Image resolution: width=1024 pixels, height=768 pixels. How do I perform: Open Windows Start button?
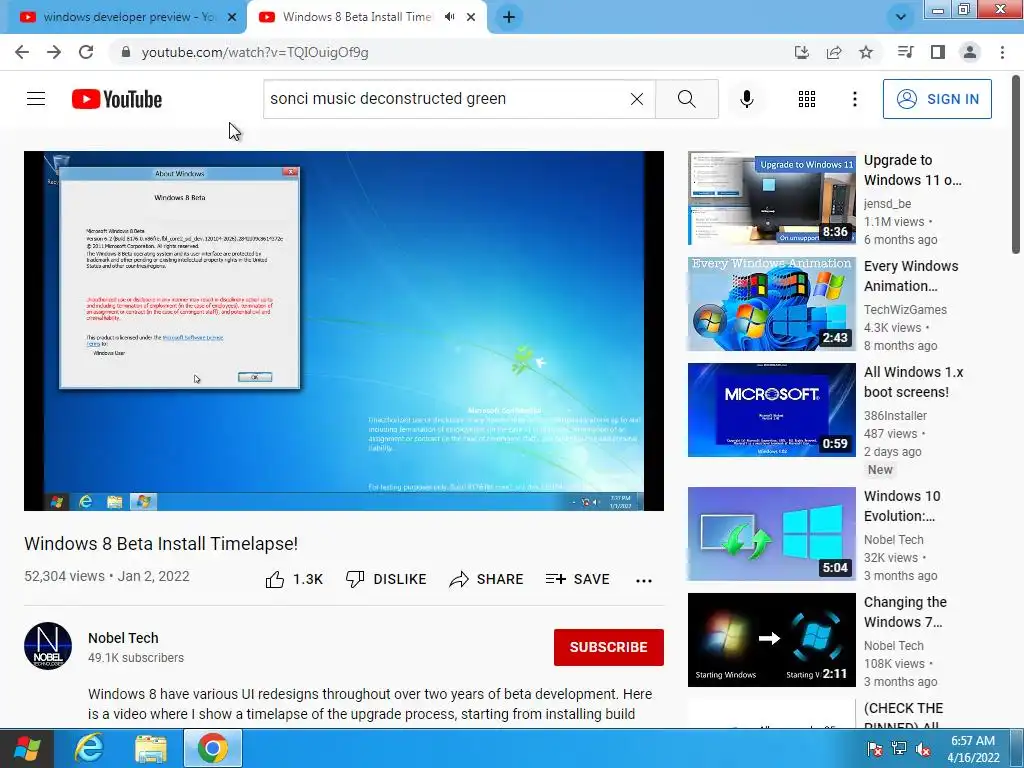[27, 748]
